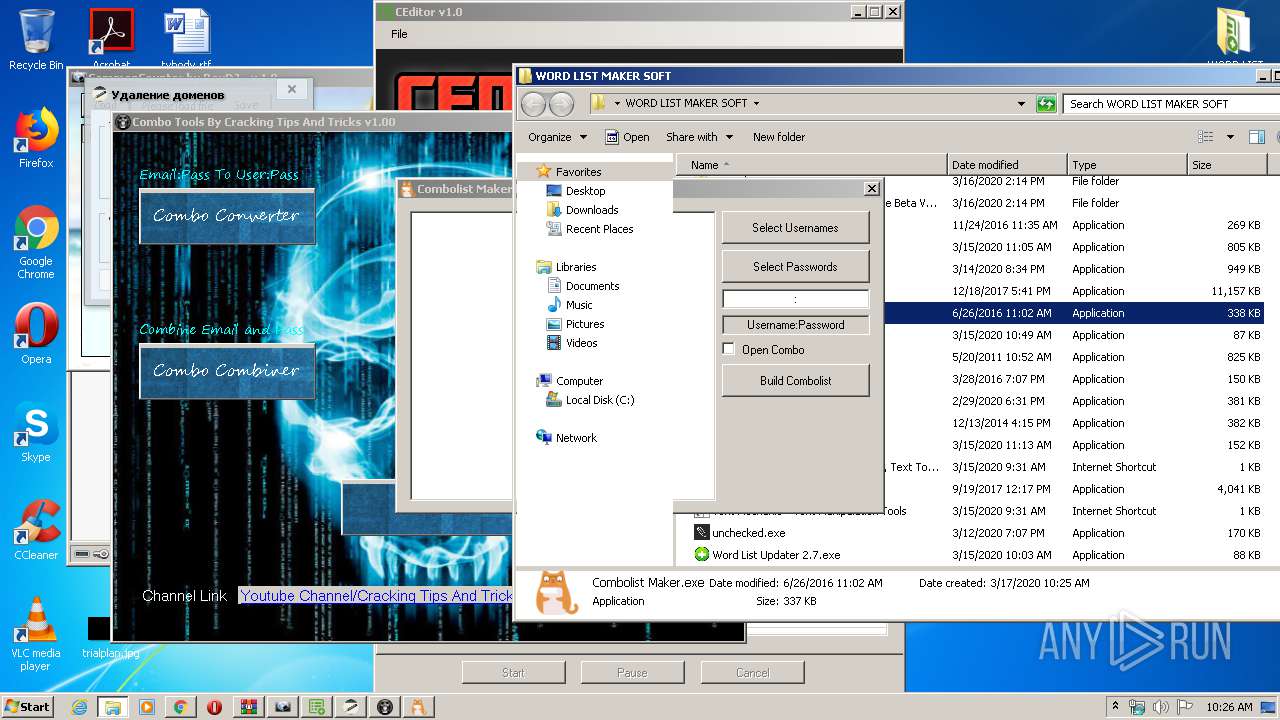The width and height of the screenshot is (1280, 720).
Task: Select Downloads in the navigation pane
Action: (592, 210)
